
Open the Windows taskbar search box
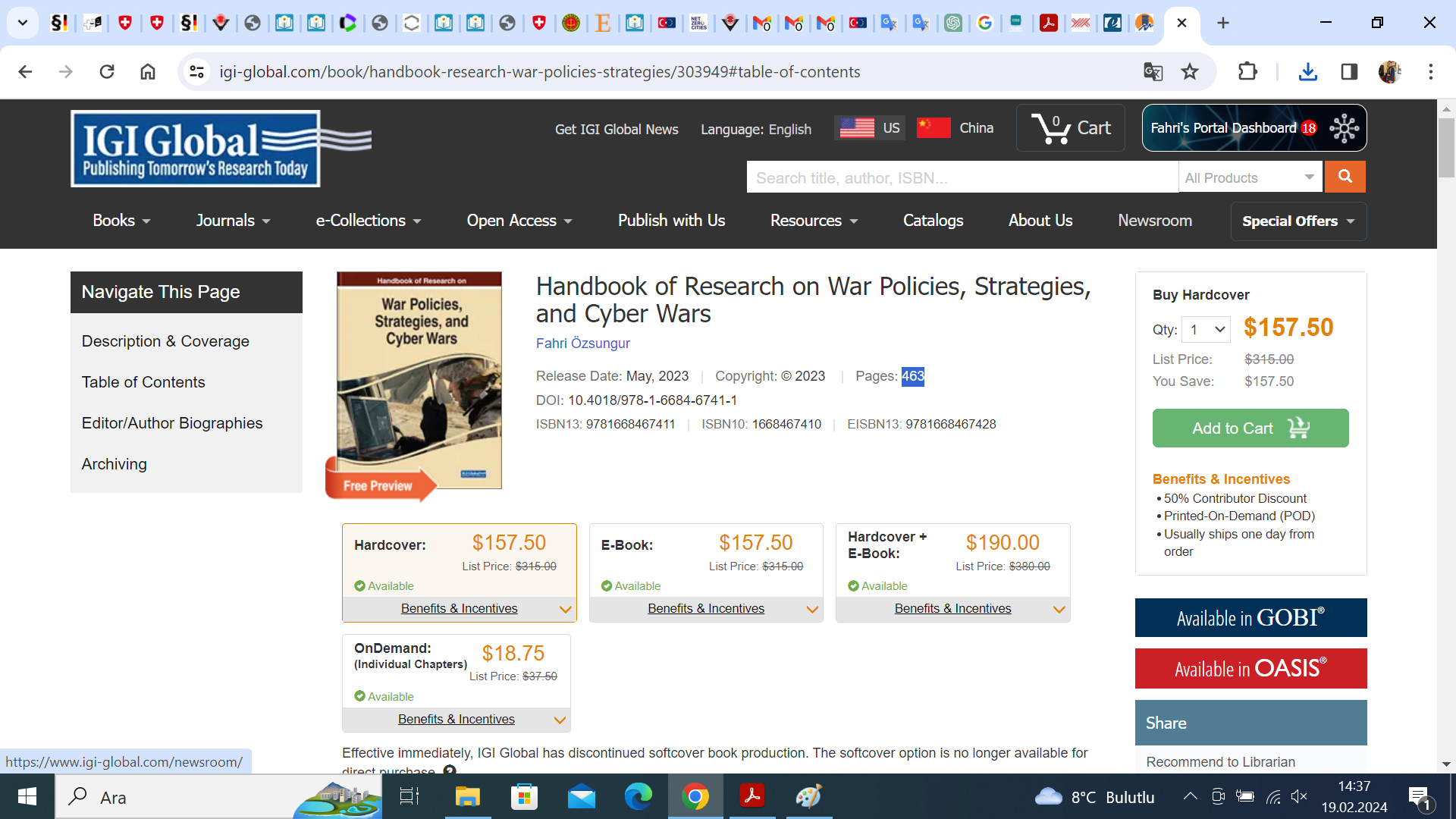(x=218, y=797)
